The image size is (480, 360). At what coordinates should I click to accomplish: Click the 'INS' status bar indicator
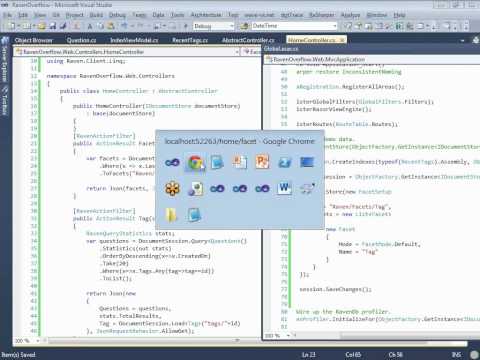tap(456, 355)
